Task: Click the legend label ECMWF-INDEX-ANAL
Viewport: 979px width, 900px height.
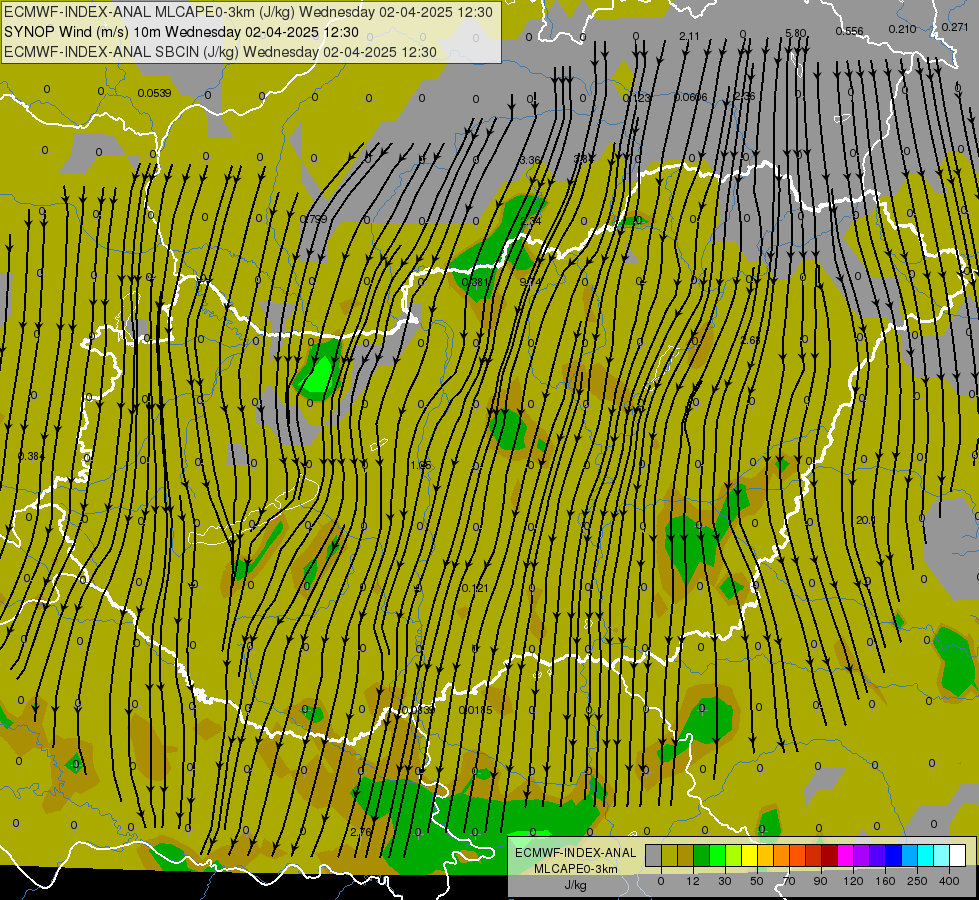Action: coord(576,853)
